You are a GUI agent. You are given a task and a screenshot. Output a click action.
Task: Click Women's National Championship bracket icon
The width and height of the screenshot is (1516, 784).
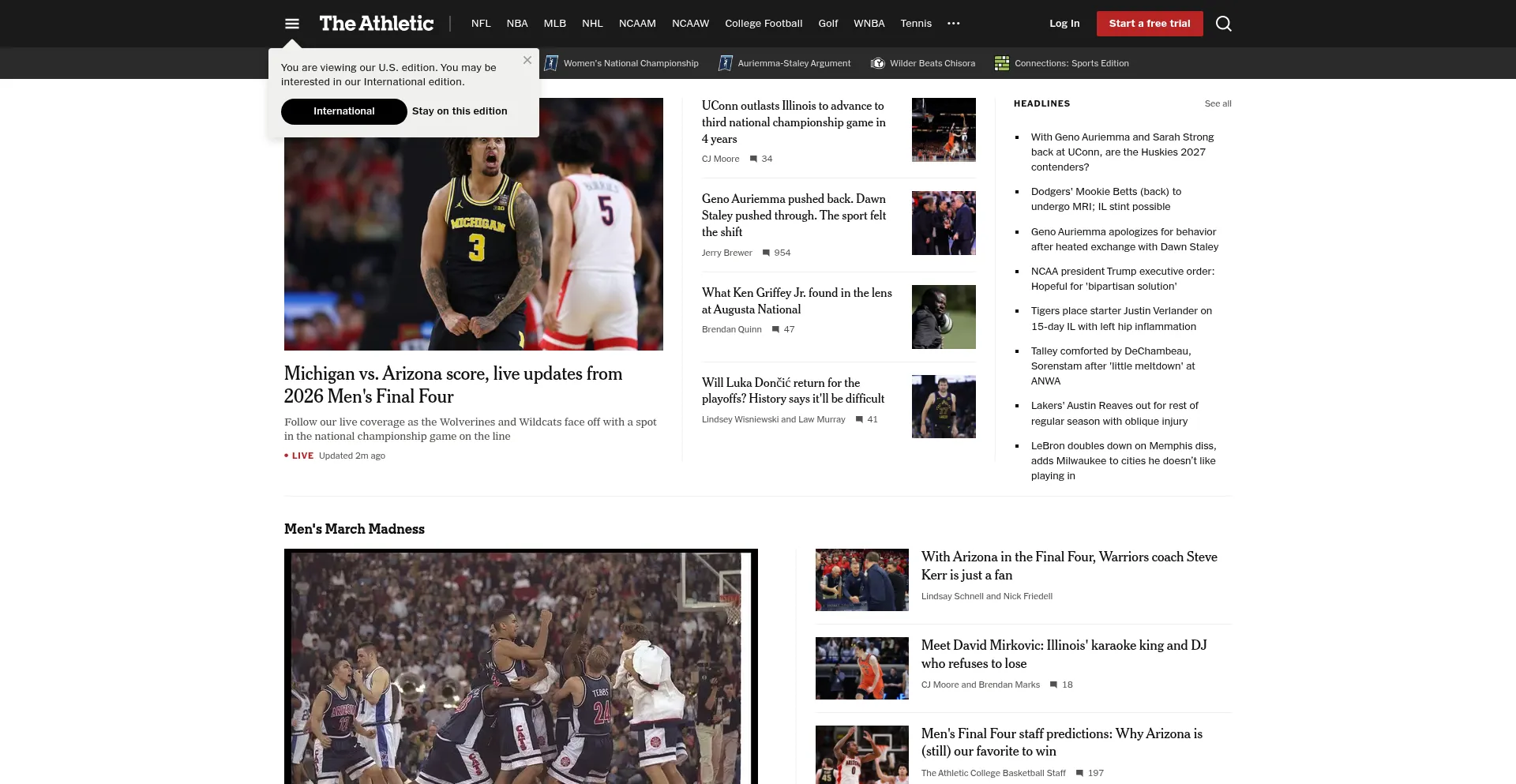point(551,63)
